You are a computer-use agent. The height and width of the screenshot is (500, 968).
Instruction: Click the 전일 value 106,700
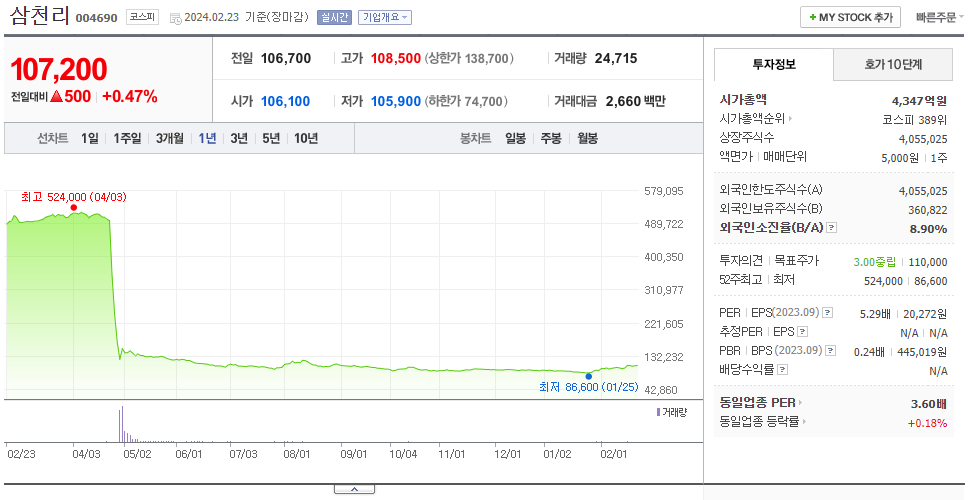pyautogui.click(x=286, y=59)
